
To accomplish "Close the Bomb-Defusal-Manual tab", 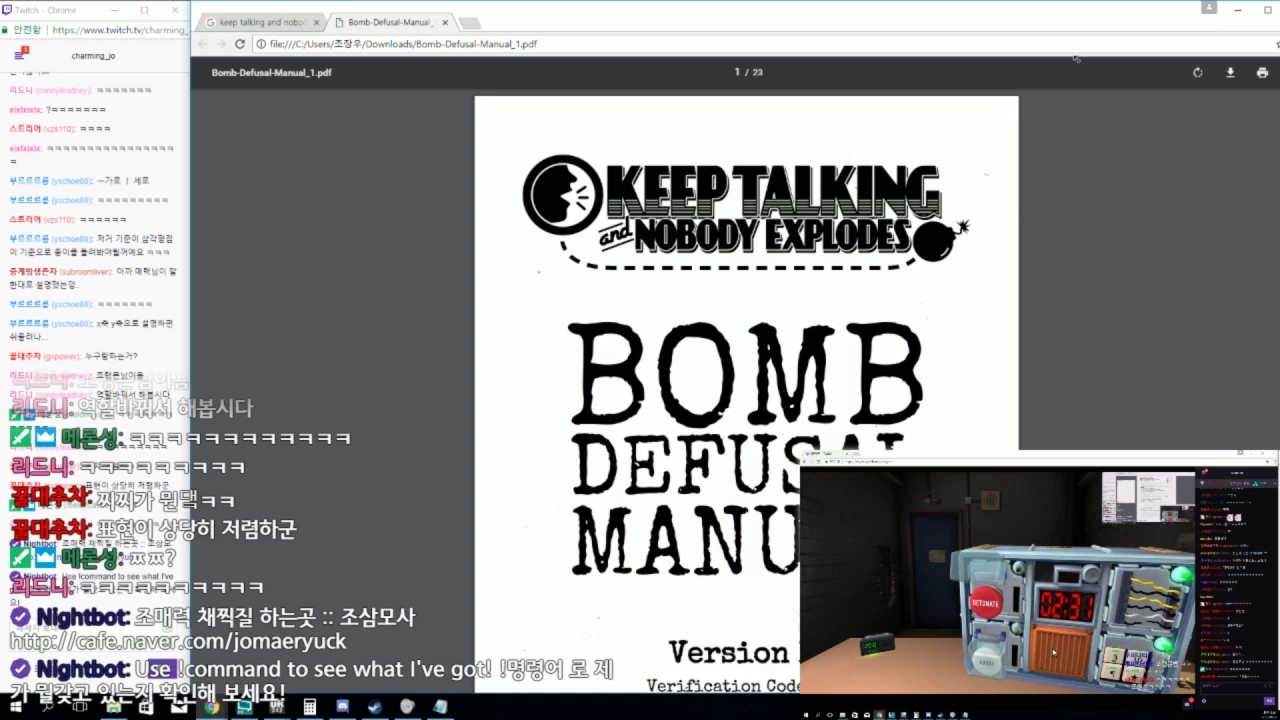I will (x=444, y=22).
